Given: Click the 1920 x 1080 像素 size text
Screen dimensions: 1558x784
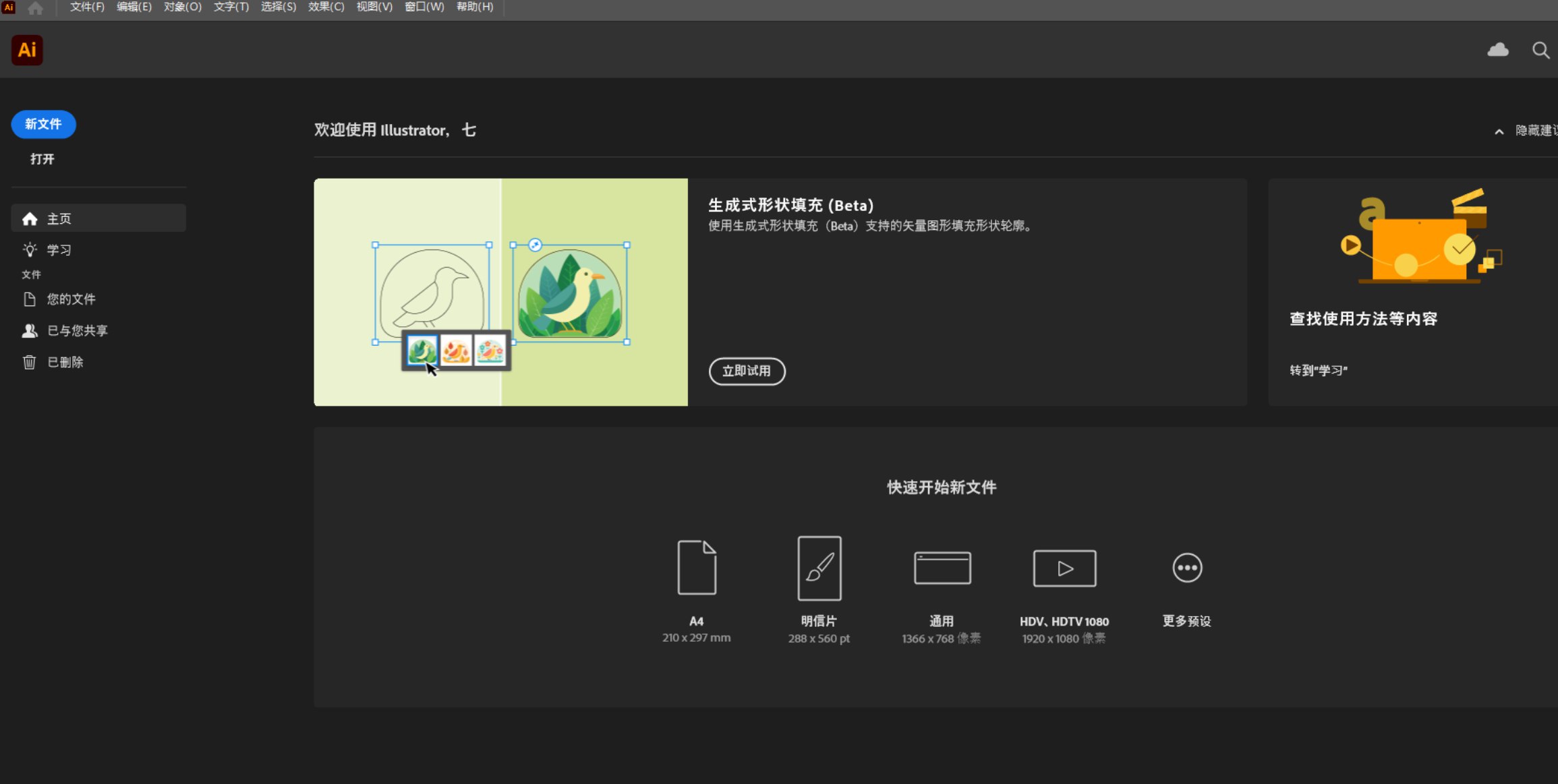Looking at the screenshot, I should [x=1064, y=638].
